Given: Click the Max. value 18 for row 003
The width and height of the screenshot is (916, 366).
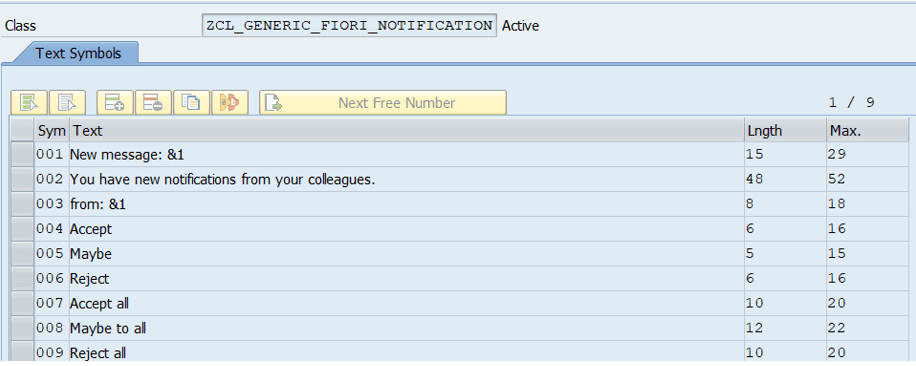Looking at the screenshot, I should [837, 205].
